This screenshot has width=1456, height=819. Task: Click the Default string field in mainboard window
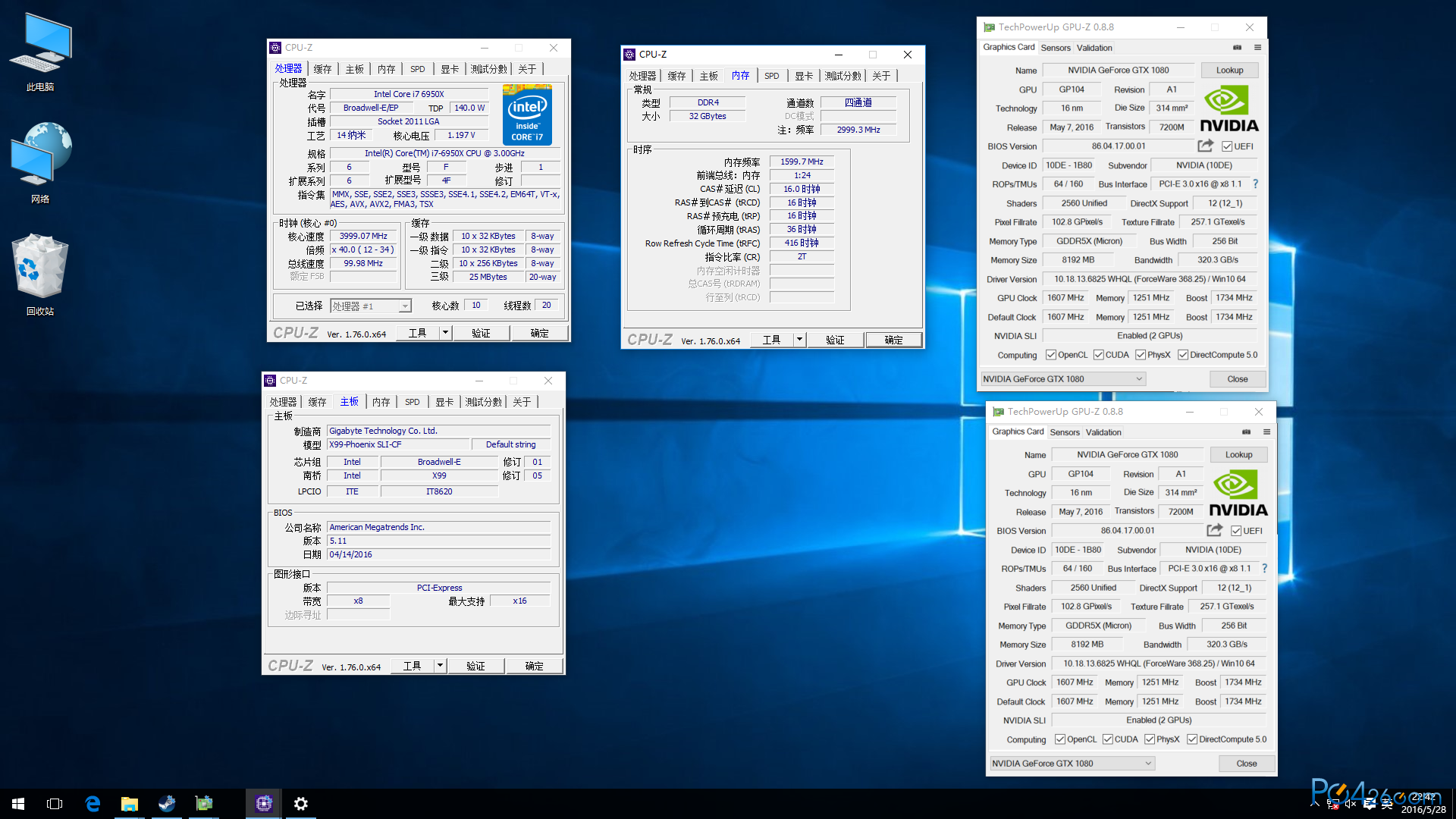(x=510, y=444)
